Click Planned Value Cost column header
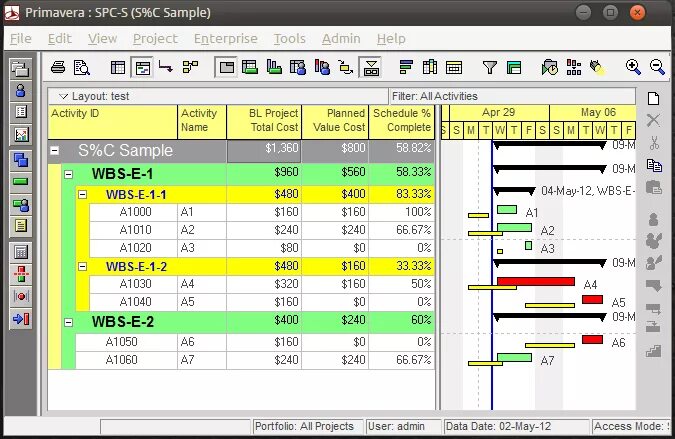Viewport: 675px width, 439px height. (x=335, y=122)
